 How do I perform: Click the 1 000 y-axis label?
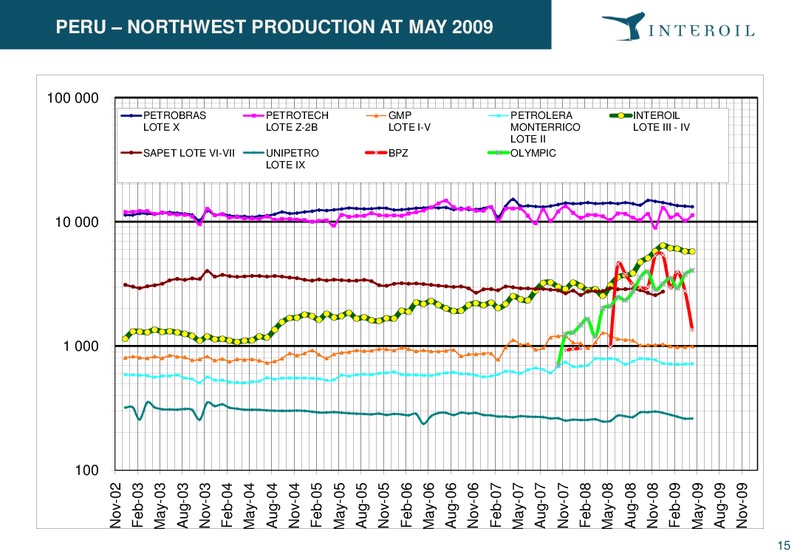point(81,346)
